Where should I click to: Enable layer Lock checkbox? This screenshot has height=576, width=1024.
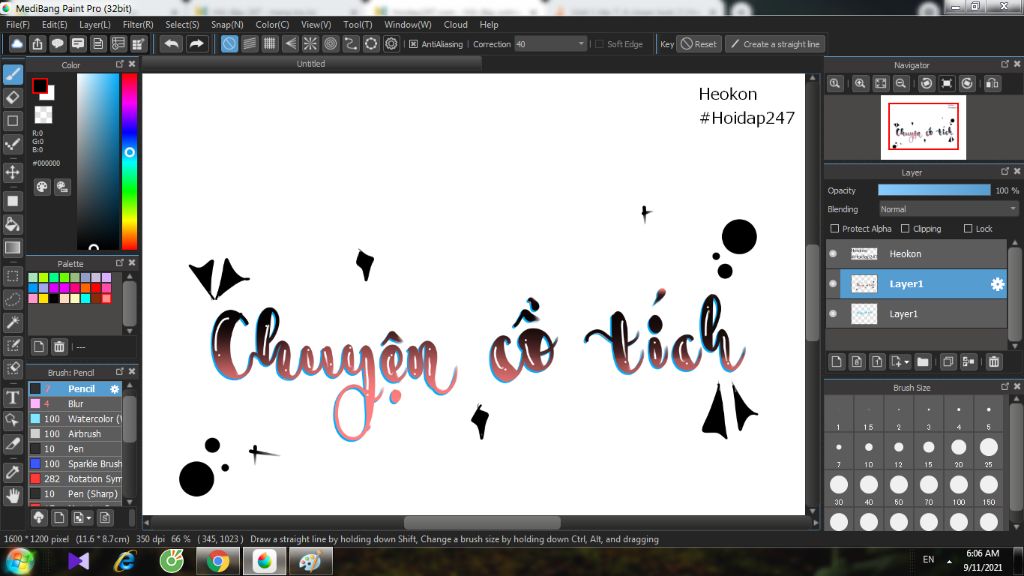[968, 229]
